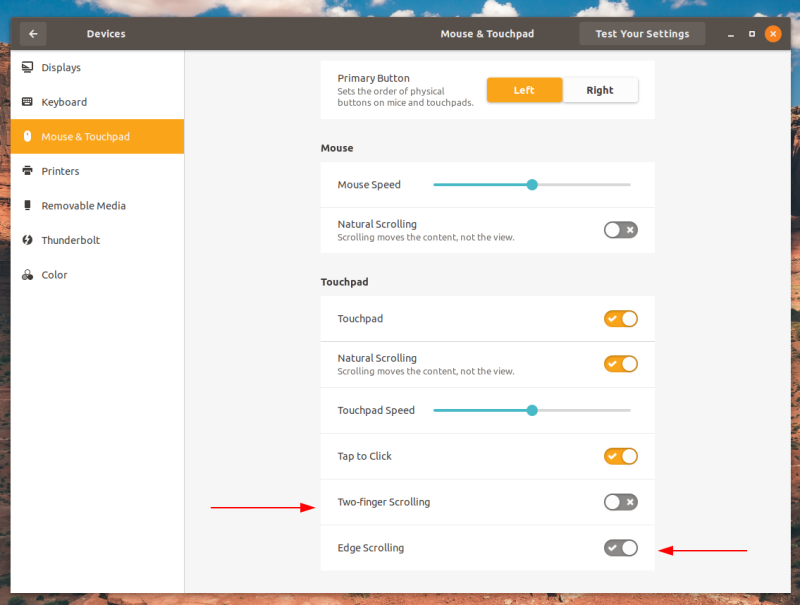Image resolution: width=800 pixels, height=605 pixels.
Task: Click the Color icon in sidebar
Action: [x=28, y=274]
